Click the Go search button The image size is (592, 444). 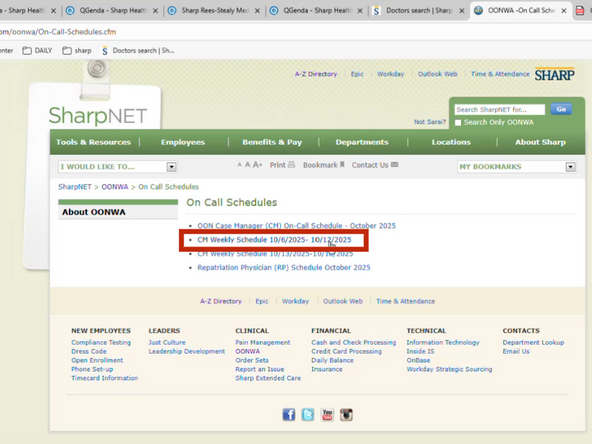click(561, 109)
